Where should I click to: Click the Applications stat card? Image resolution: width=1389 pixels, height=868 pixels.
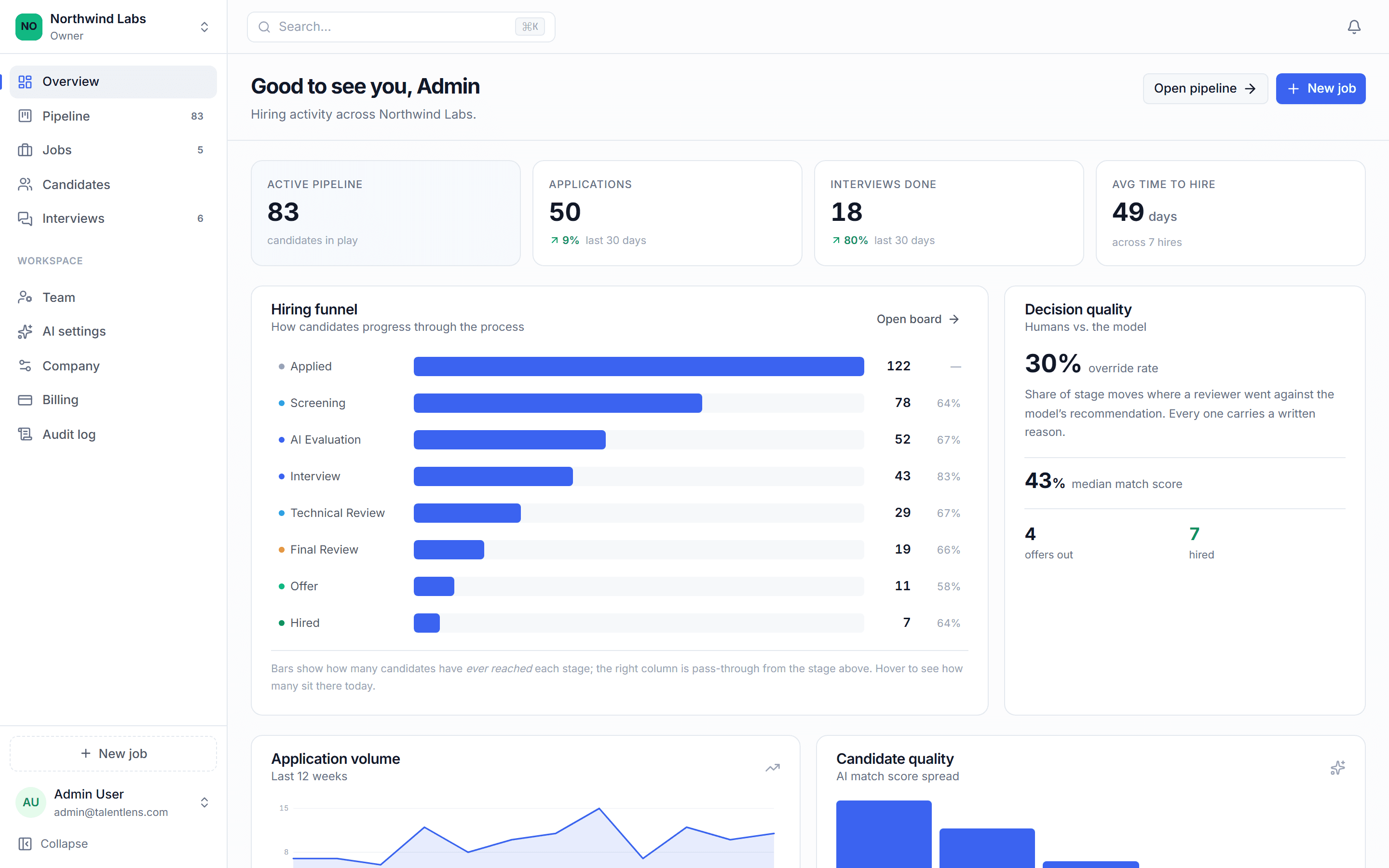(x=667, y=213)
